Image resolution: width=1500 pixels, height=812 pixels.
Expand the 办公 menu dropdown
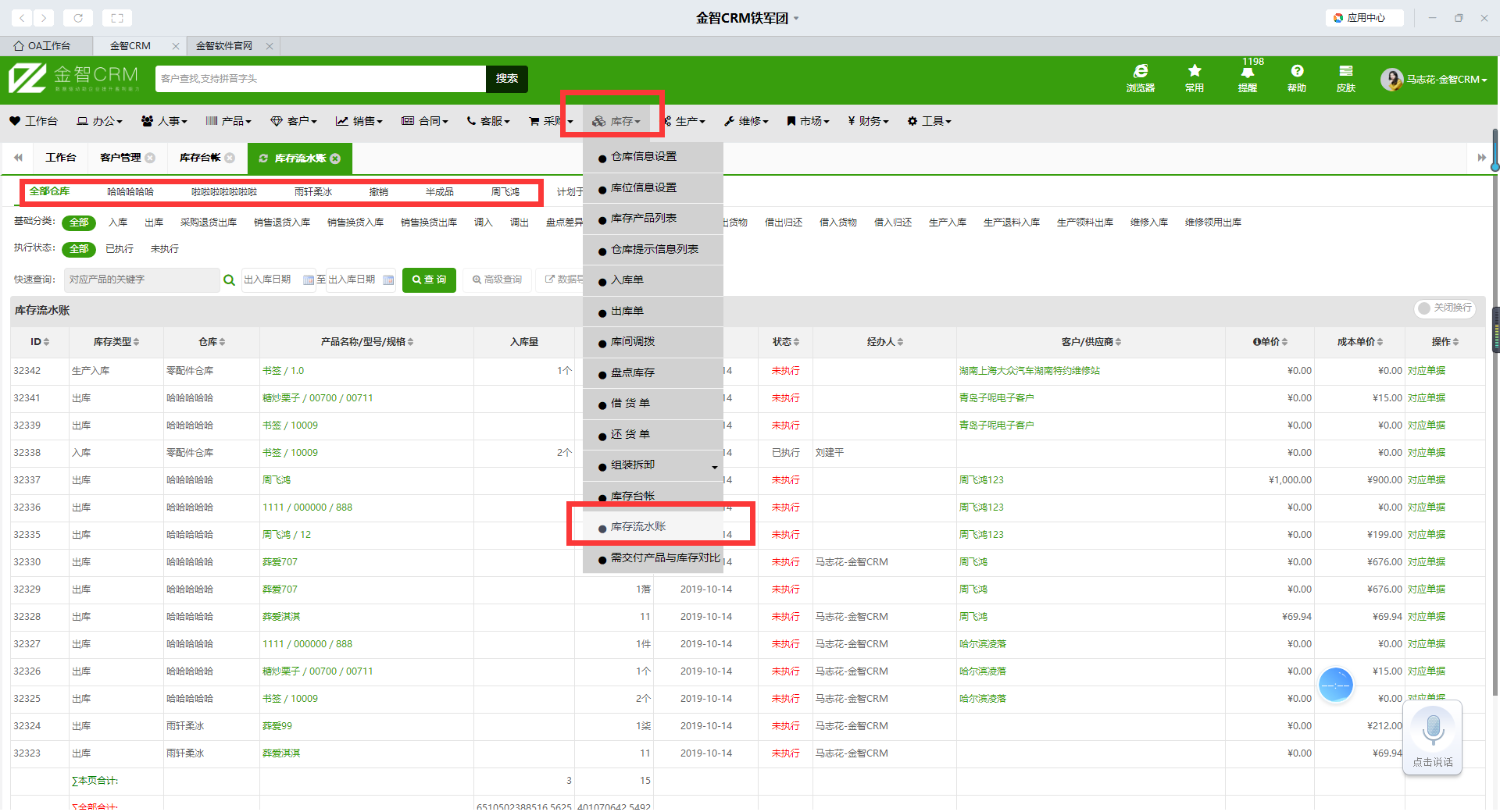(x=100, y=121)
